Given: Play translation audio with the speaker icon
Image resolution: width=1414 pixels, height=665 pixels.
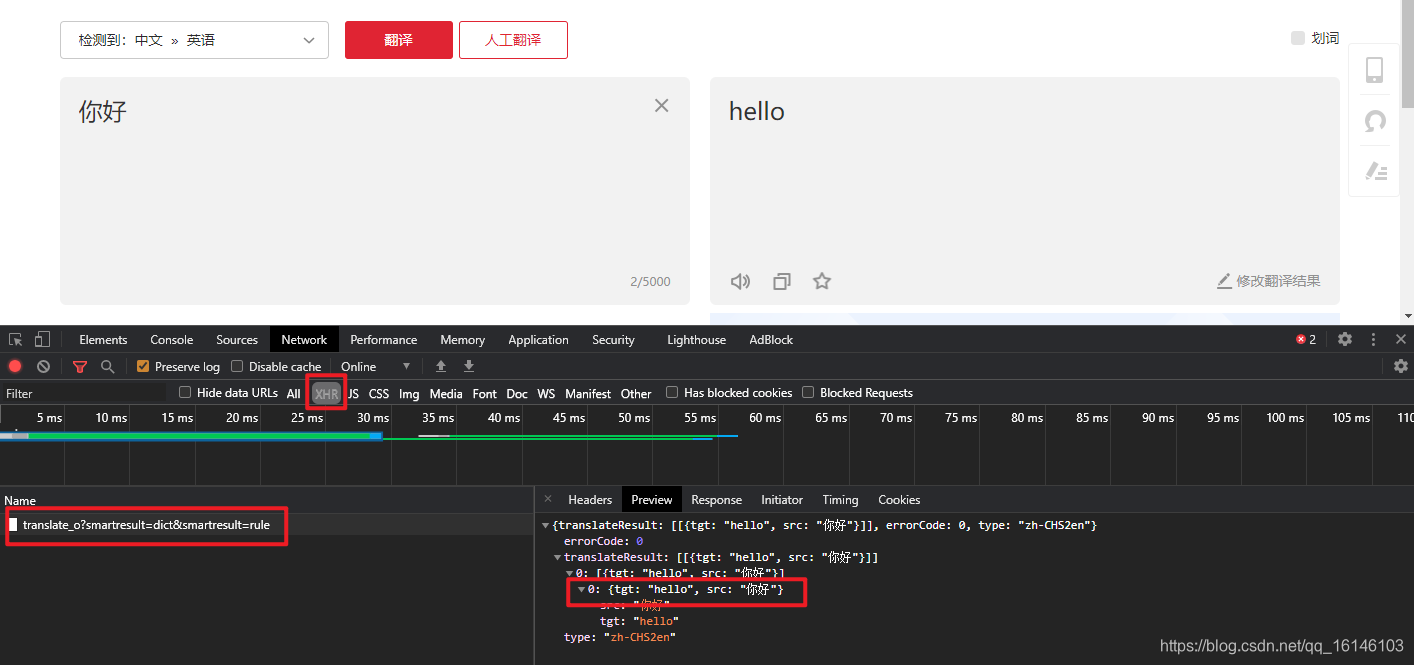Looking at the screenshot, I should [x=740, y=281].
